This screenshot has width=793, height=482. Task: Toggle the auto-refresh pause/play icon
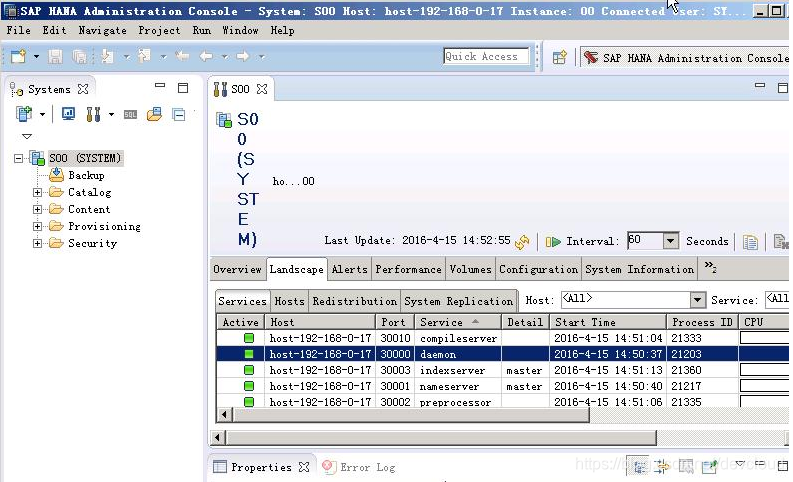(553, 242)
